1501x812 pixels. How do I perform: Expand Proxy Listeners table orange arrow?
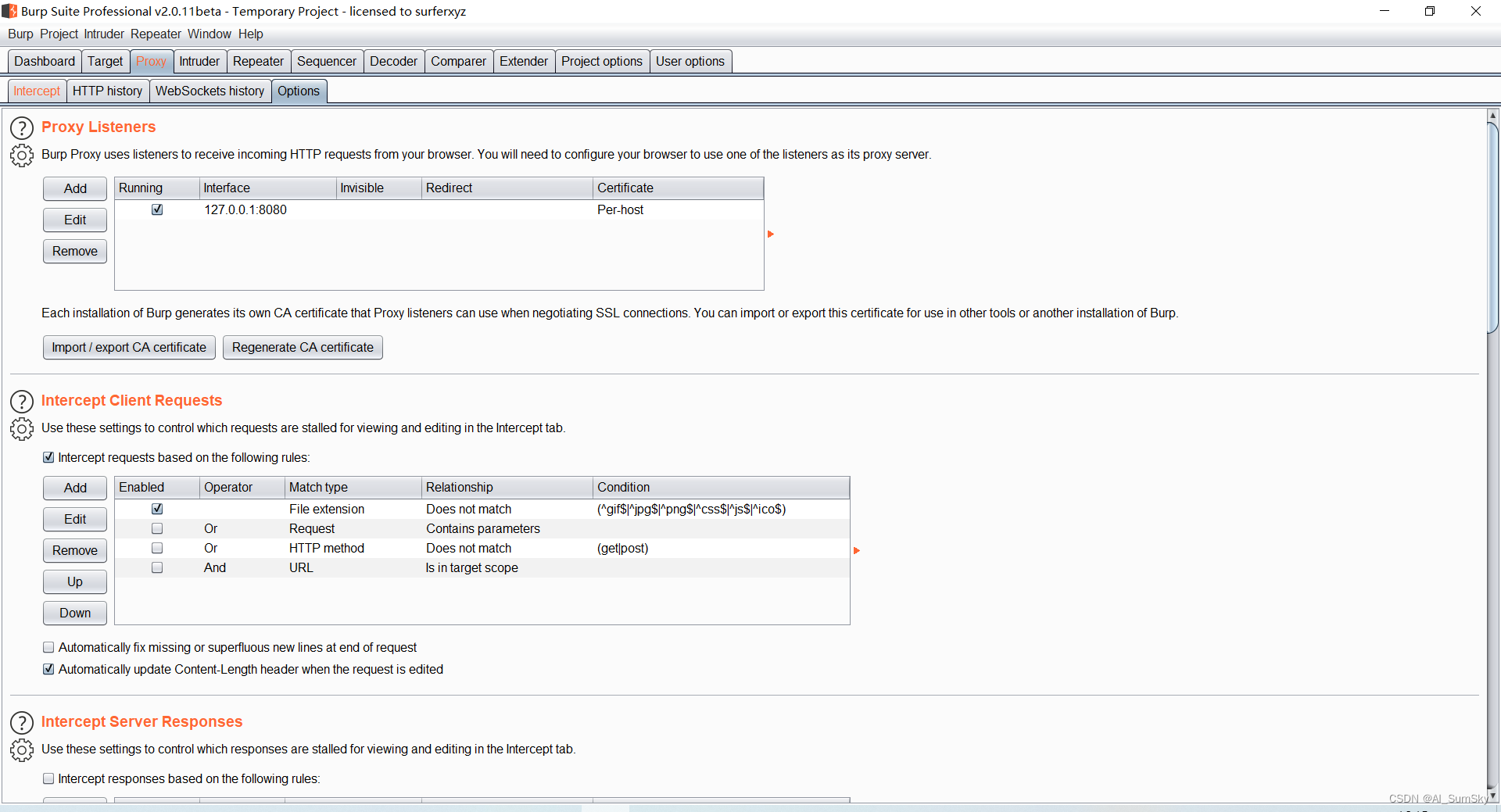coord(771,234)
